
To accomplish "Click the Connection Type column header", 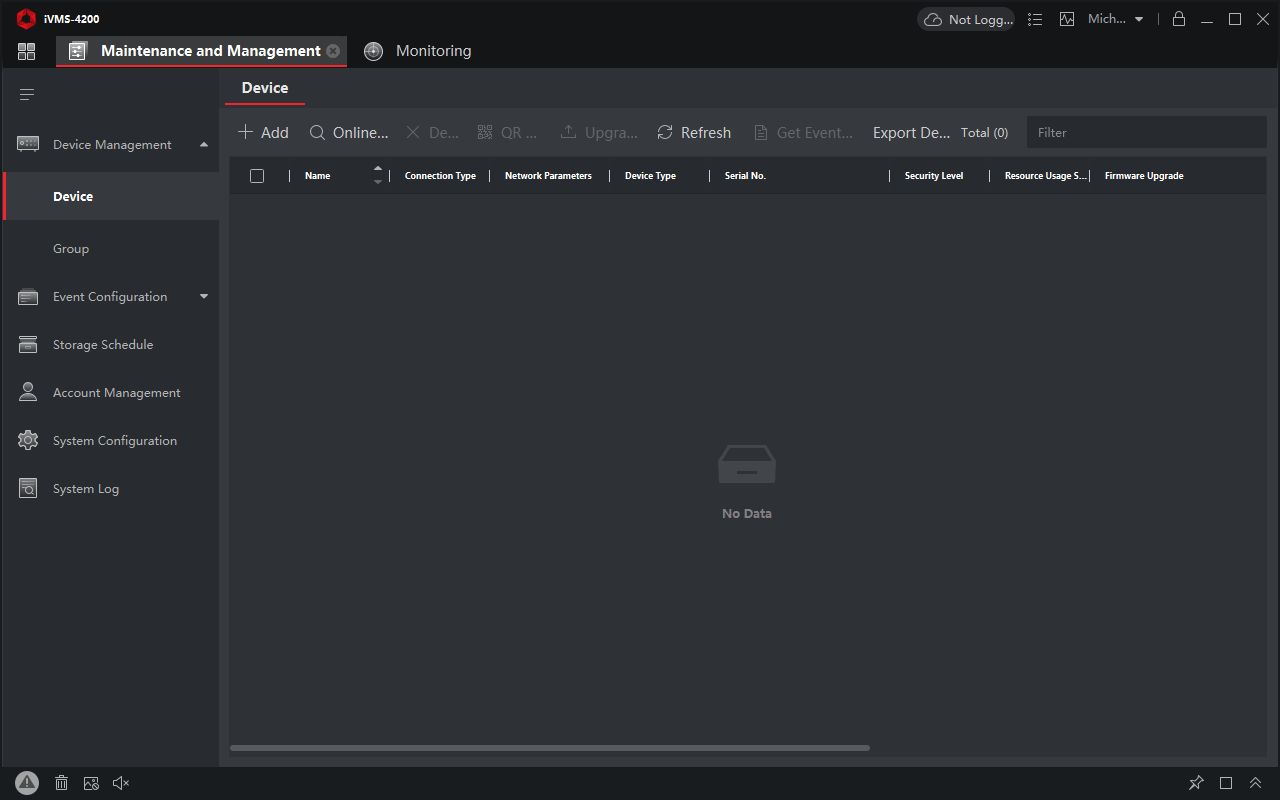I will pos(440,176).
